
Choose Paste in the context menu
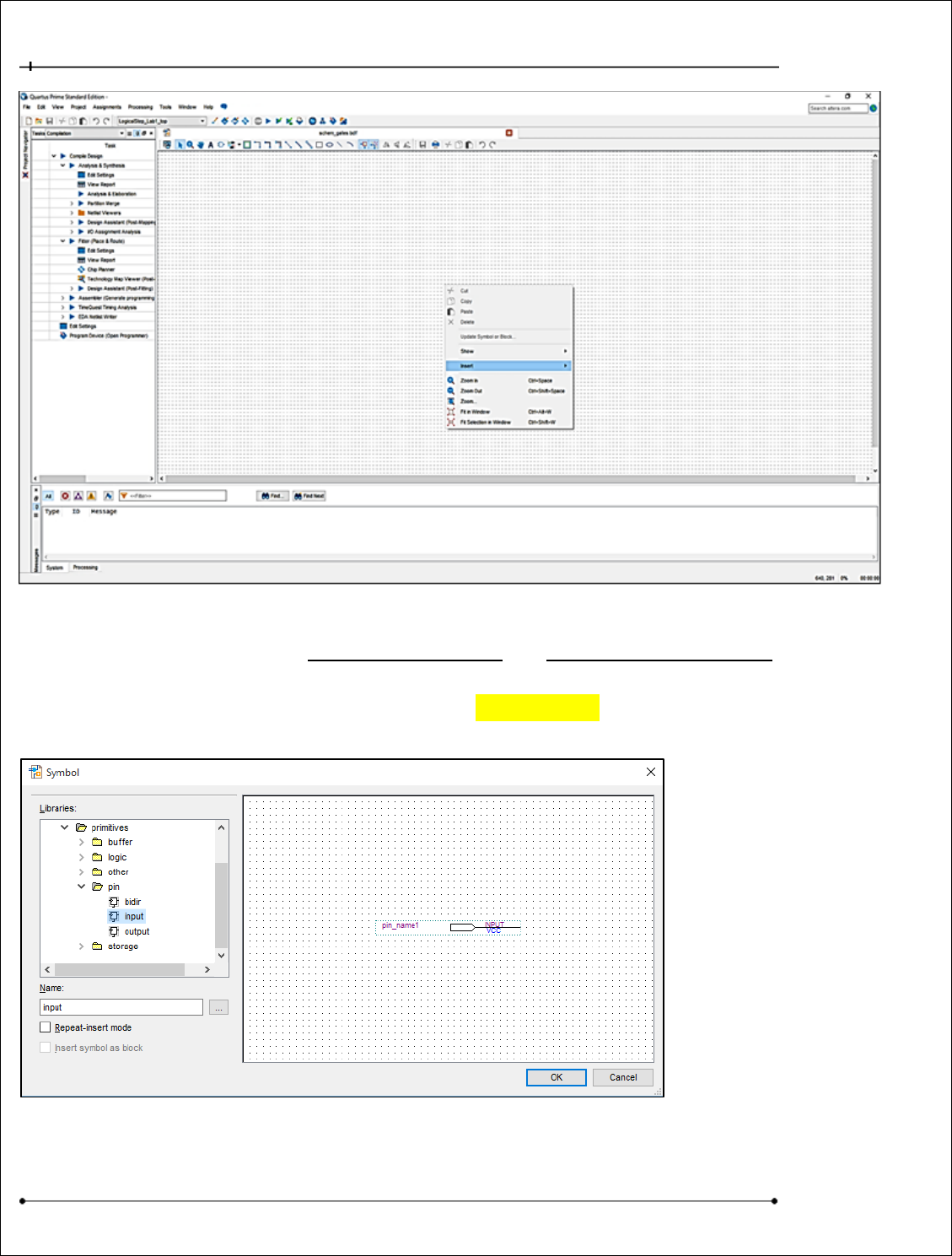pos(508,311)
